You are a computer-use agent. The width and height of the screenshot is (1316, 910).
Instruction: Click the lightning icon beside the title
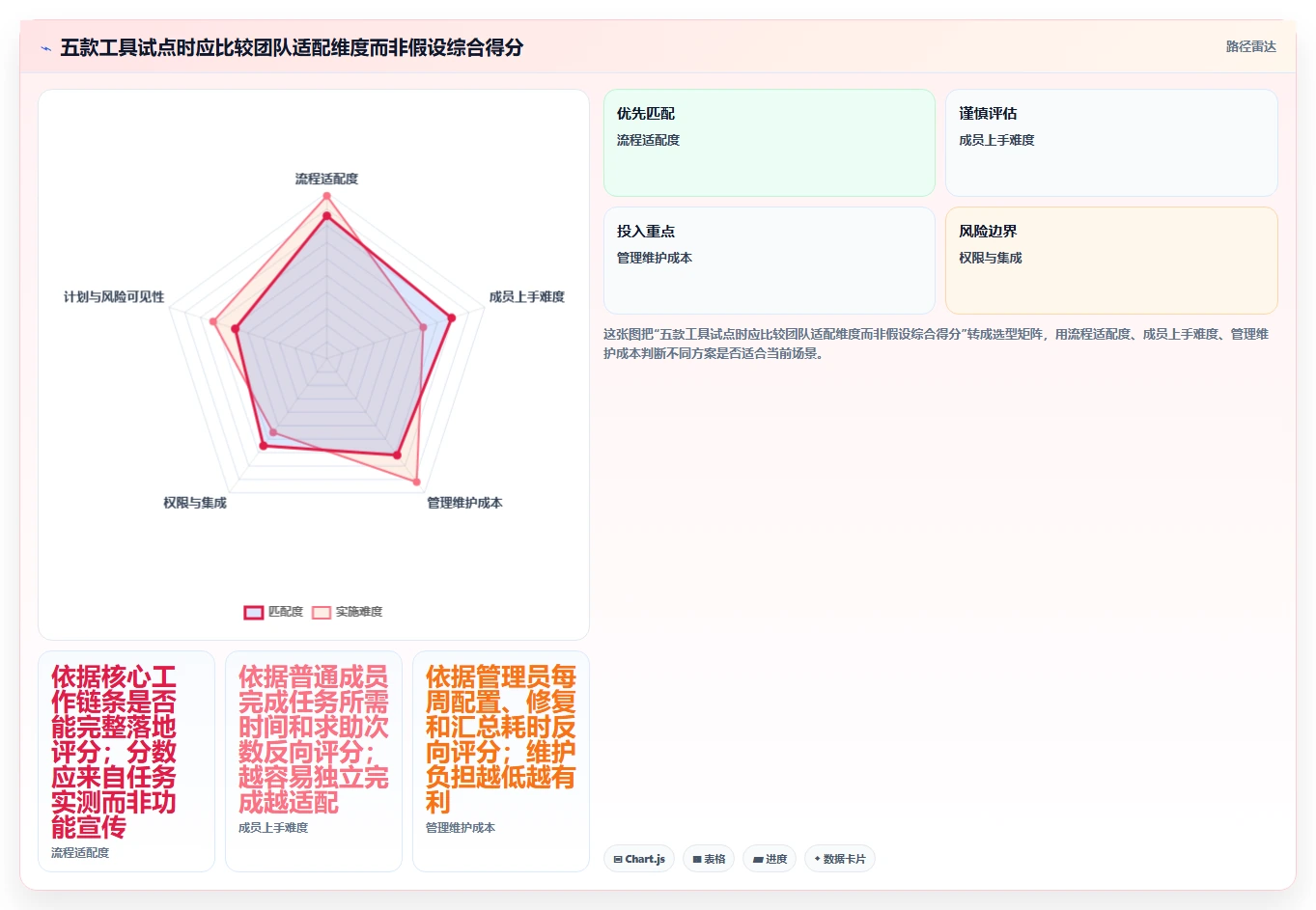45,47
